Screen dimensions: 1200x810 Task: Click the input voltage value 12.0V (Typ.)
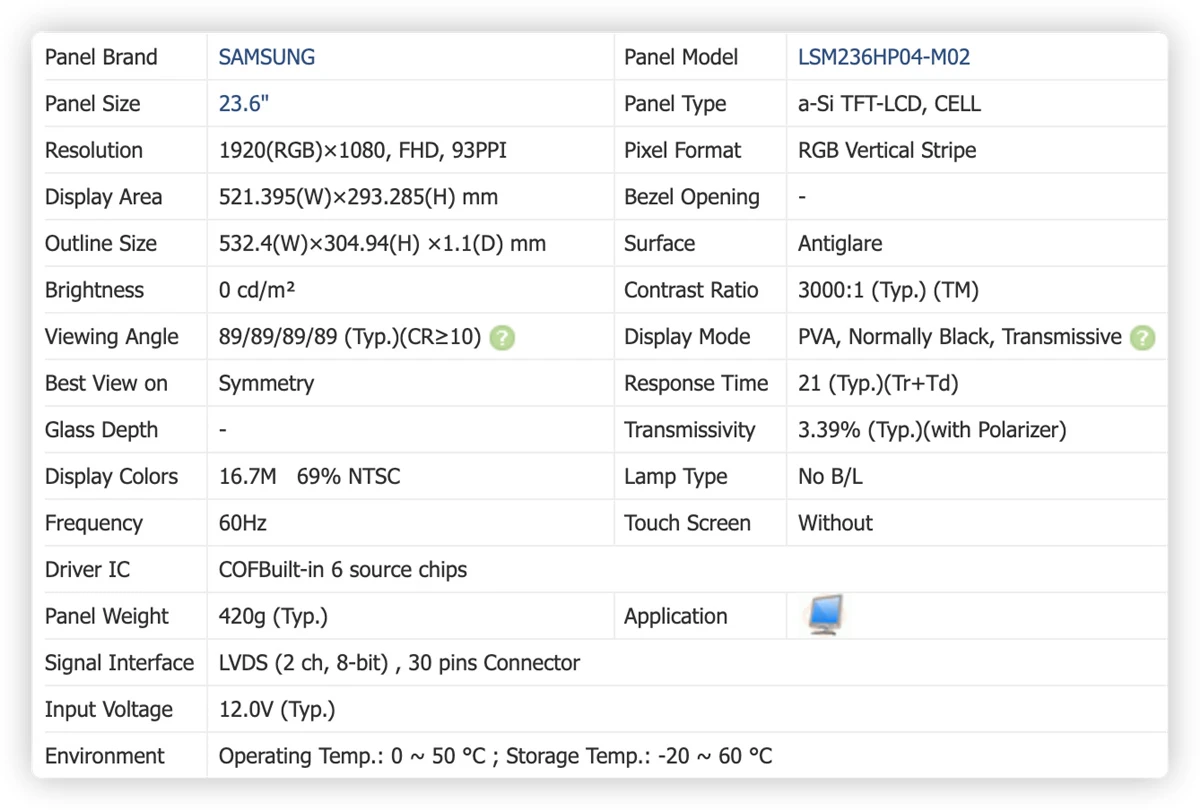point(277,710)
